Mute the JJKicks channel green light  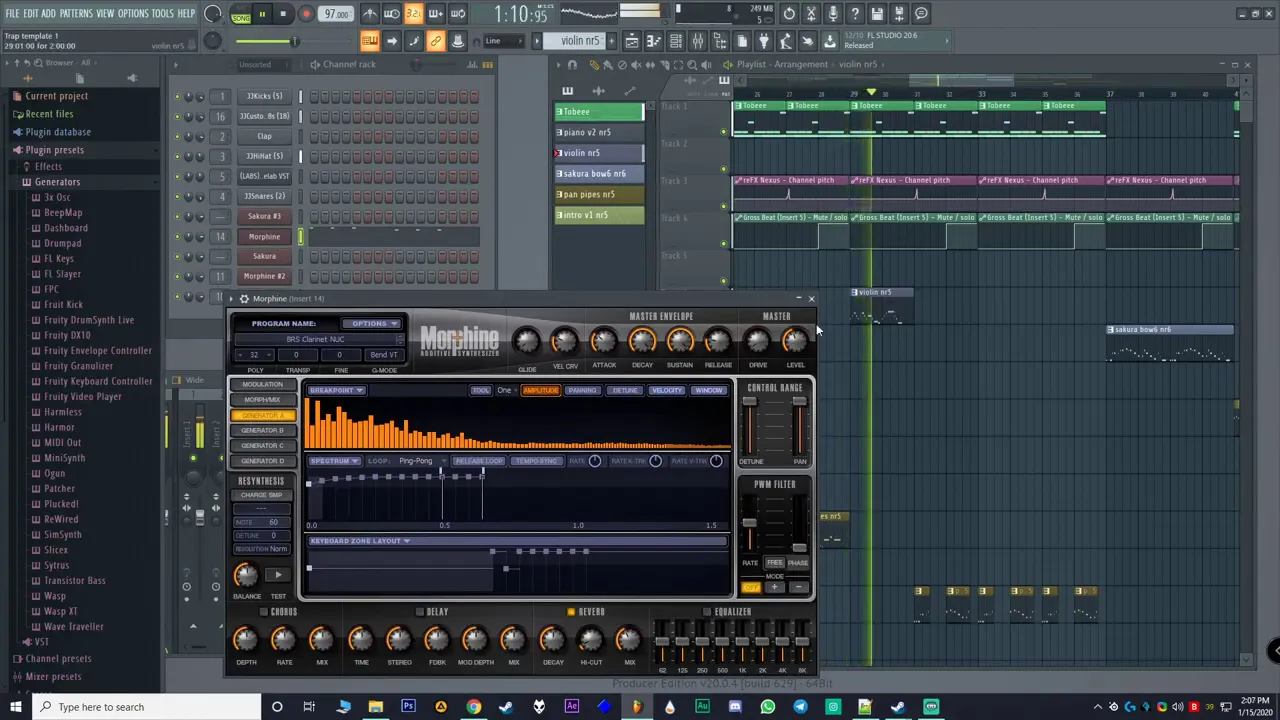tap(177, 97)
